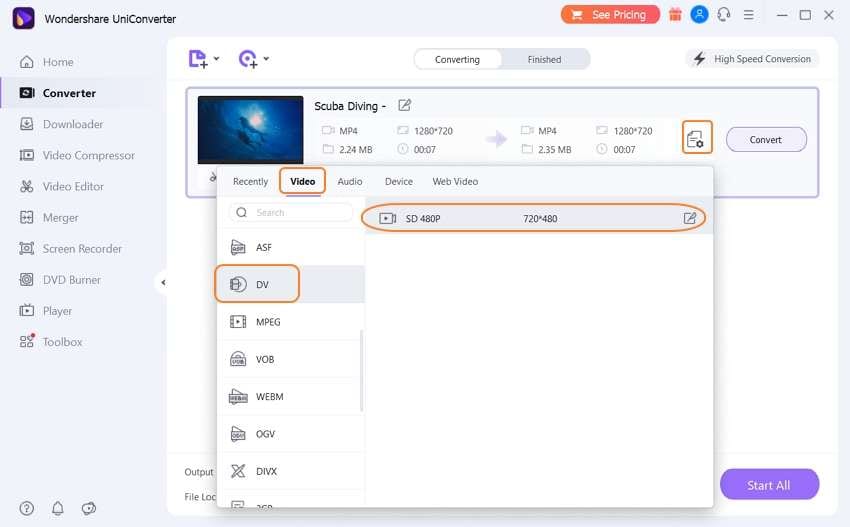This screenshot has height=527, width=850.
Task: Open the Add Files icon
Action: [x=198, y=59]
